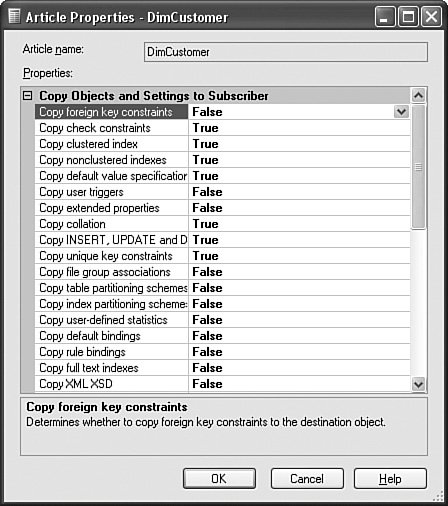Click the properties grid scrollbar thumb
Image resolution: width=448 pixels, height=506 pixels.
click(x=418, y=167)
